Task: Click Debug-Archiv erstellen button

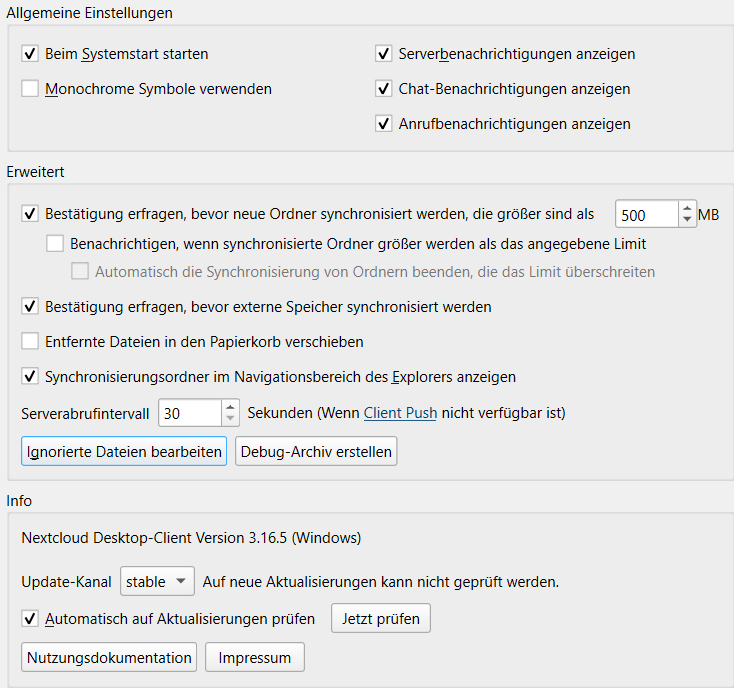Action: point(316,451)
